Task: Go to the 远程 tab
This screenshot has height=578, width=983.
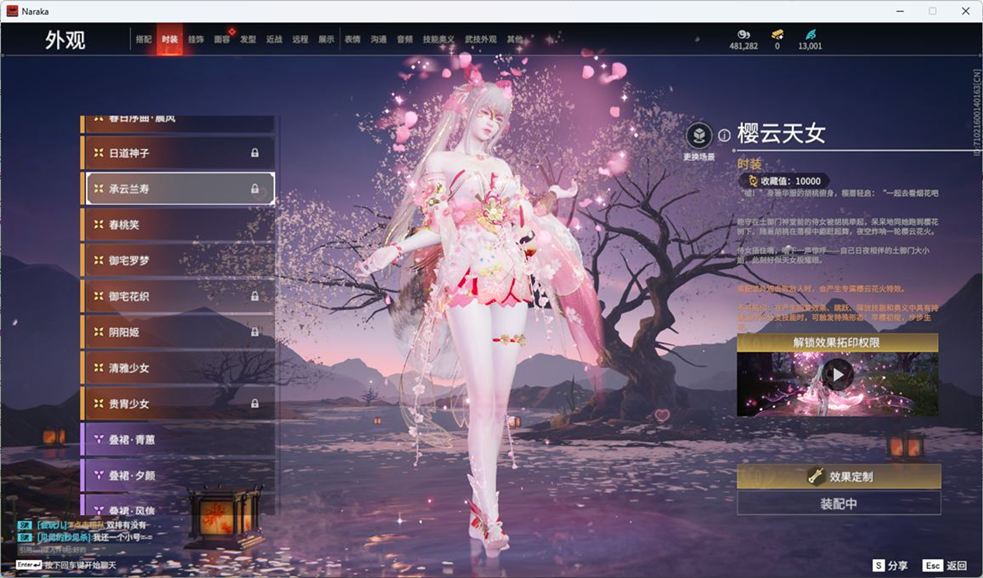Action: pos(300,39)
